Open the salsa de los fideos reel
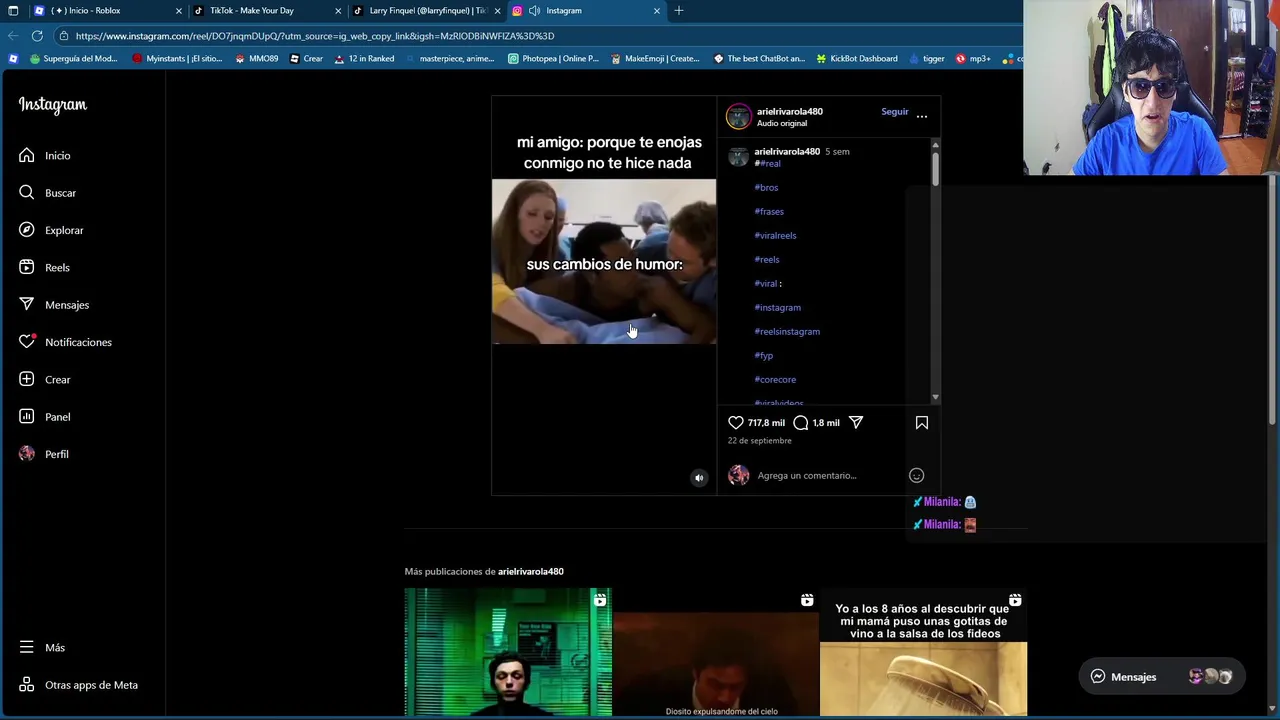 click(x=923, y=652)
